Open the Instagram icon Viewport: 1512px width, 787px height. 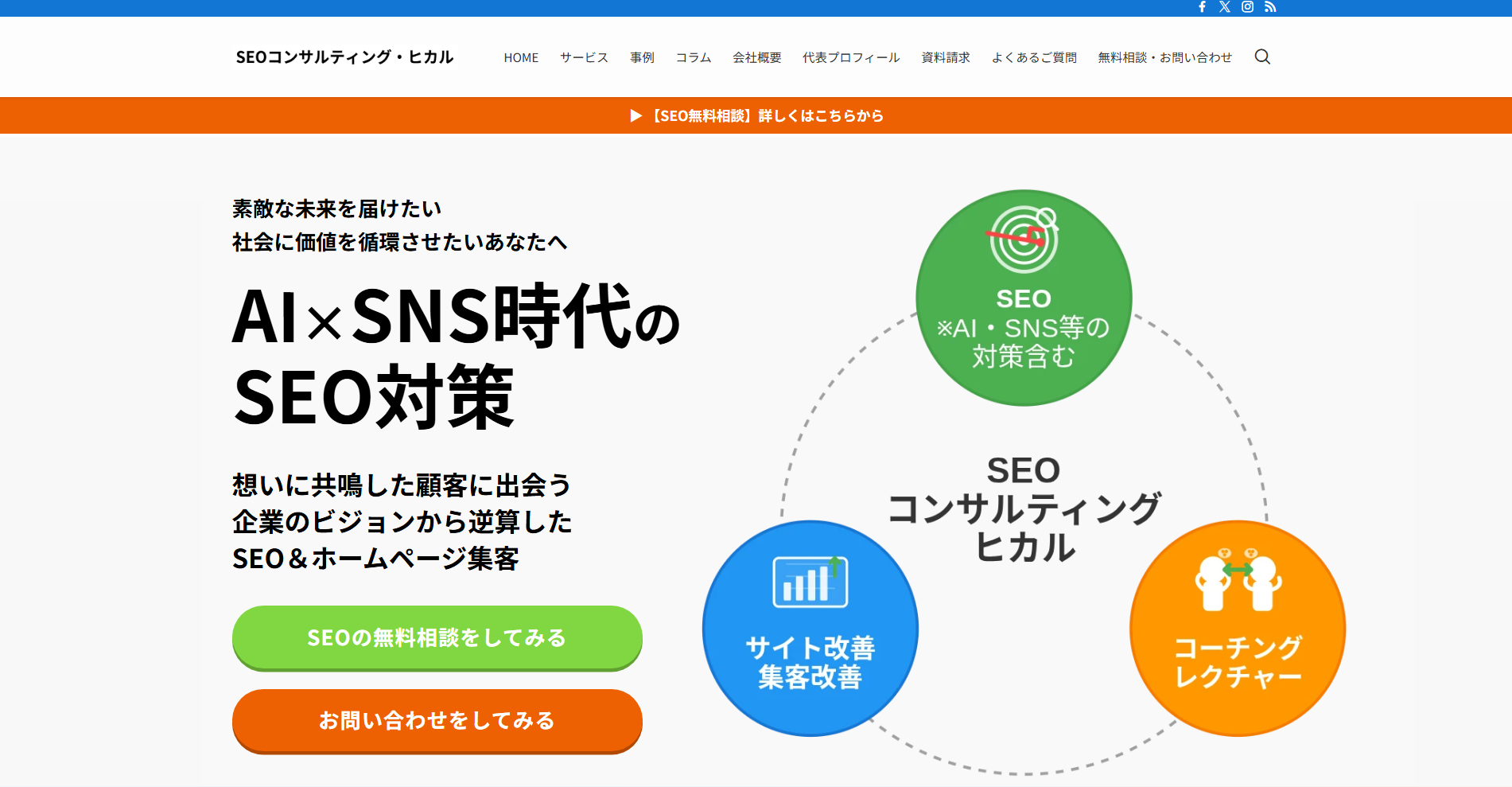[x=1248, y=7]
